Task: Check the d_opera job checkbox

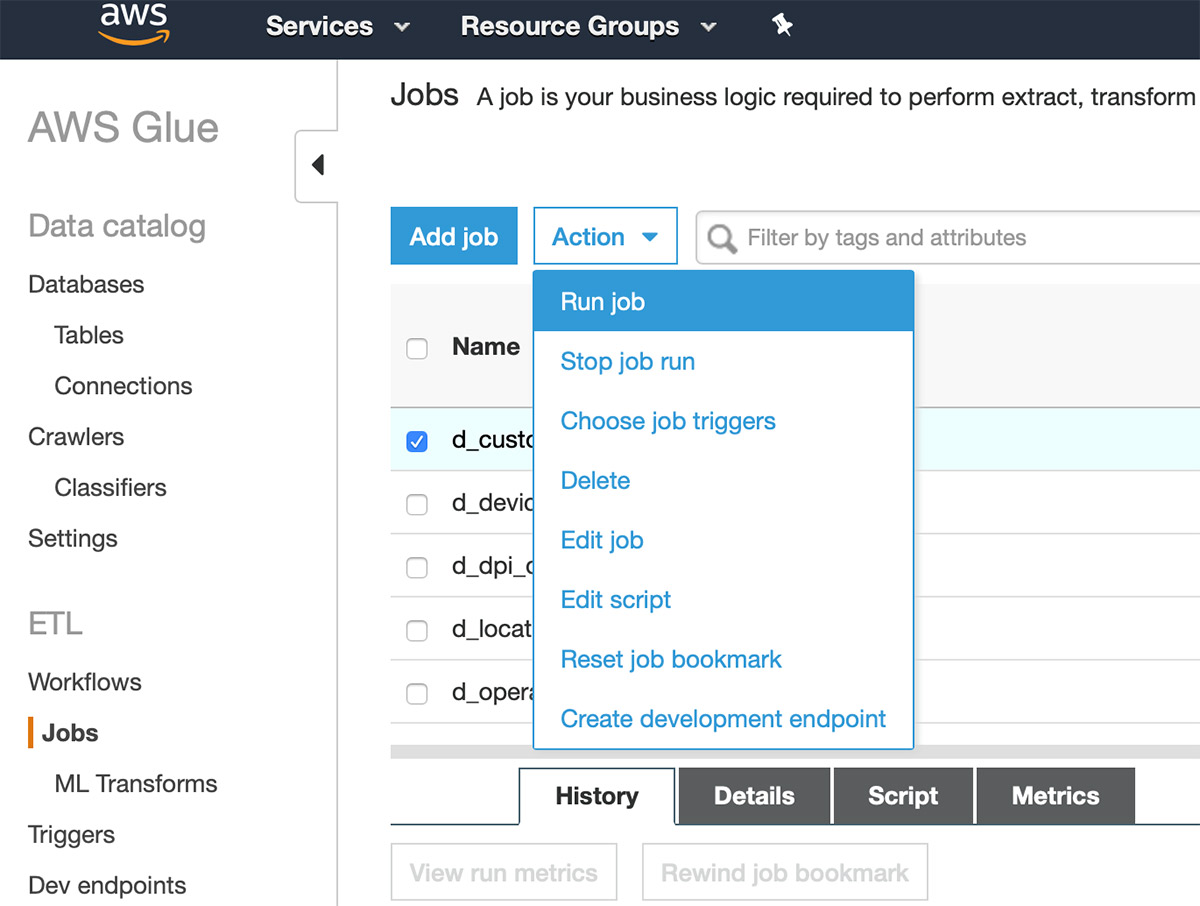Action: point(417,694)
